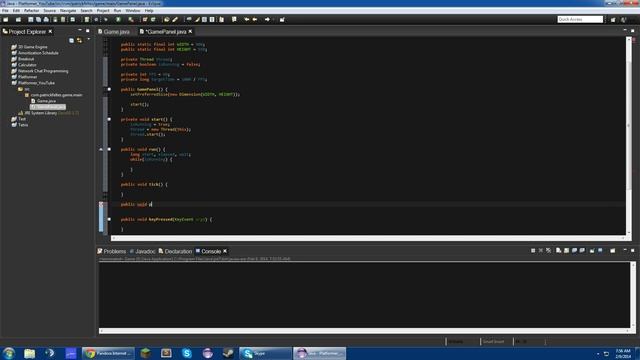Image resolution: width=640 pixels, height=360 pixels.
Task: Click the Open Console icon
Action: [613, 251]
